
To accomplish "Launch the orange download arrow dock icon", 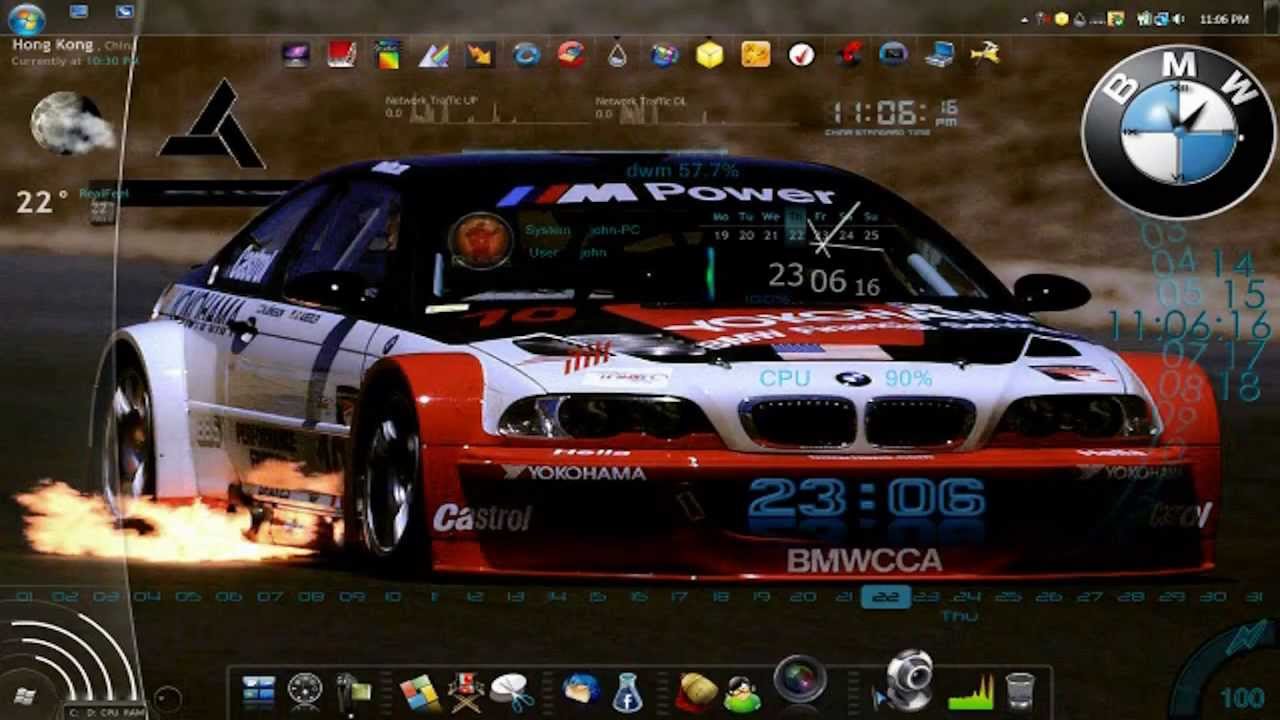I will point(480,54).
